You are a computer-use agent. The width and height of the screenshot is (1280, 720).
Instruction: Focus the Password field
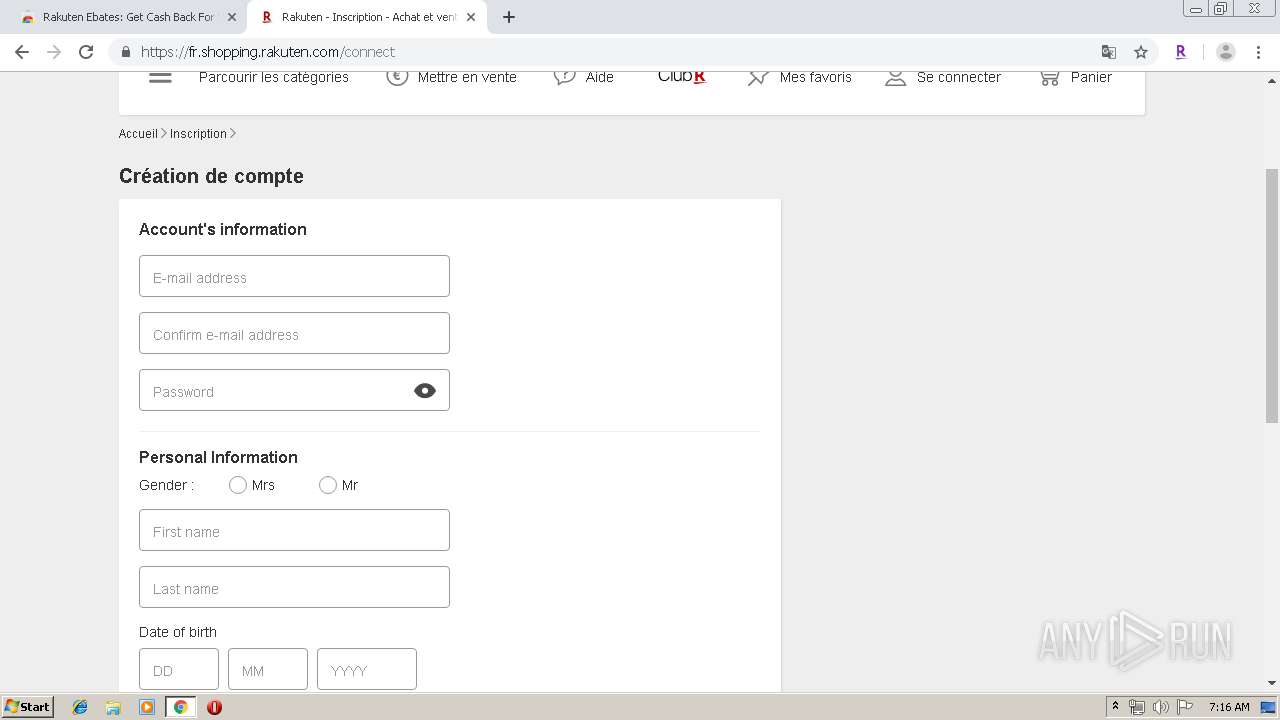click(x=294, y=390)
